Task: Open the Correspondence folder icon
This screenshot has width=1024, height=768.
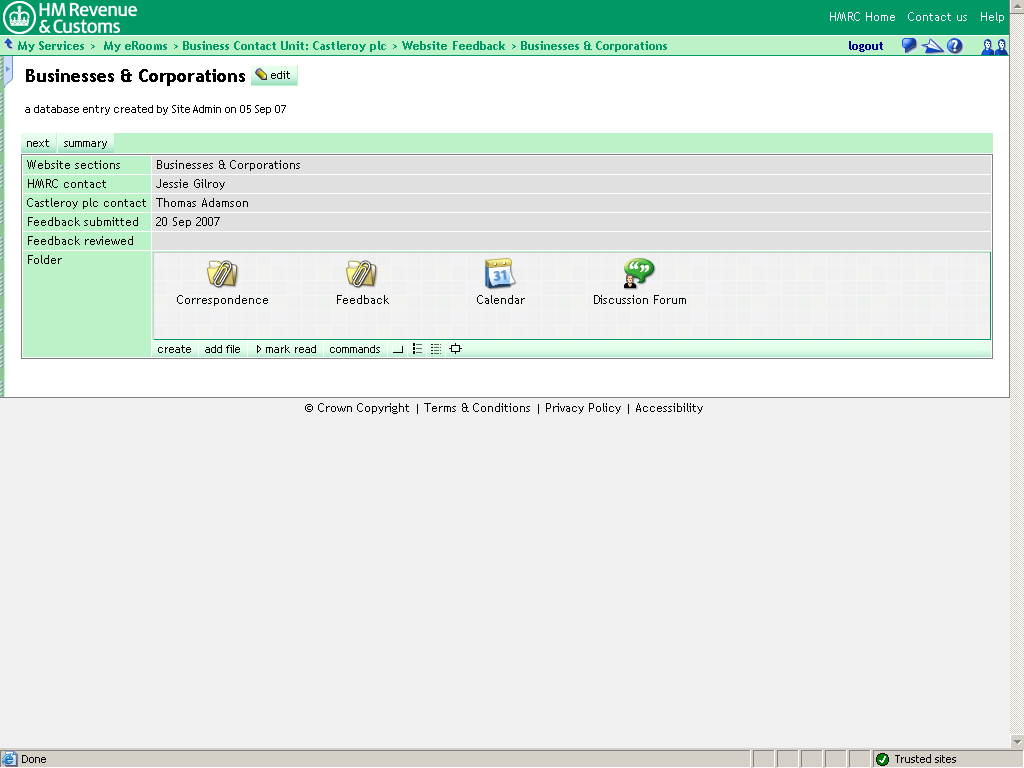Action: point(222,274)
